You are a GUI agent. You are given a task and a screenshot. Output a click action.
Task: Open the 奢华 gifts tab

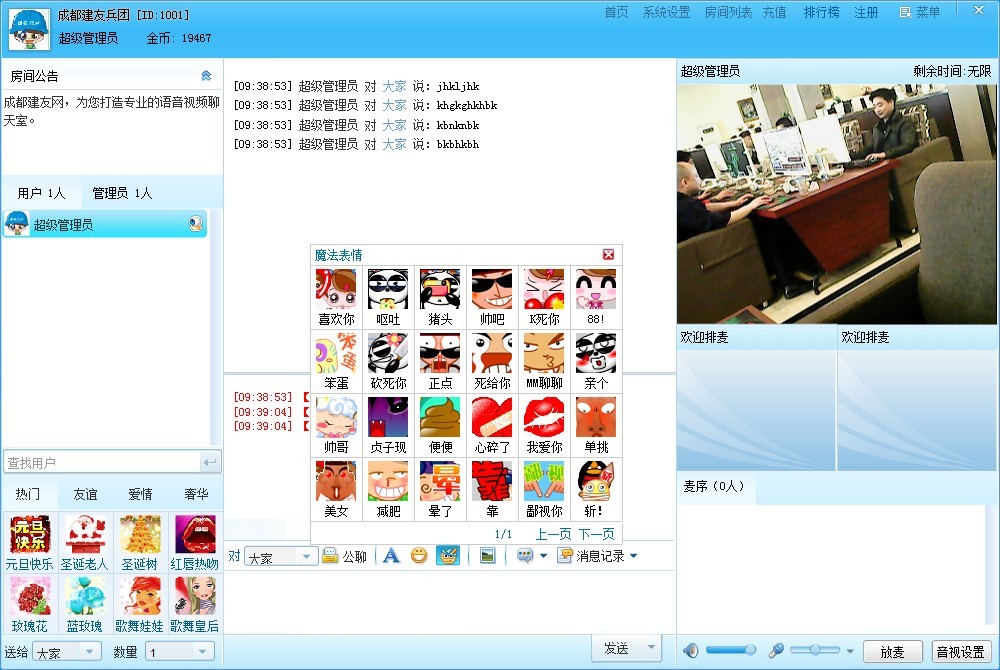pyautogui.click(x=196, y=494)
